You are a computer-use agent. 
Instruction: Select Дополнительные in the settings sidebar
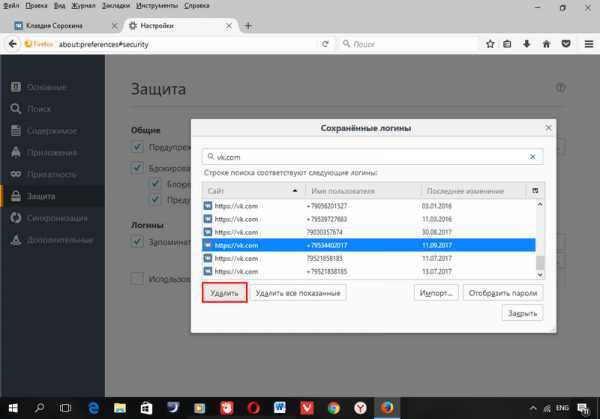tap(53, 240)
